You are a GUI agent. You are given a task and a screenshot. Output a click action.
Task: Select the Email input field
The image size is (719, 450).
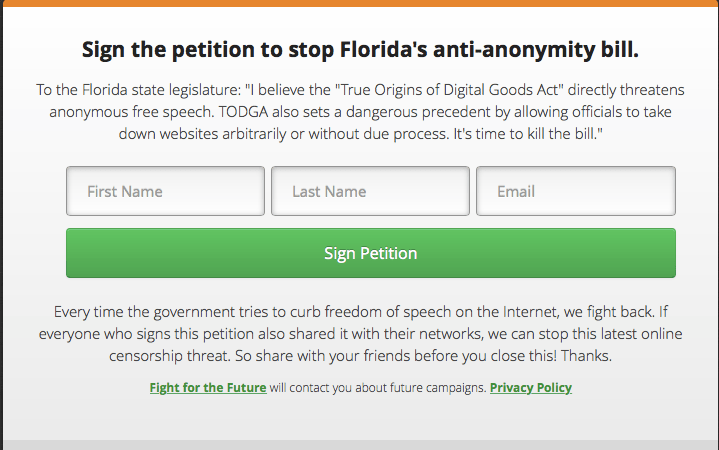click(575, 191)
